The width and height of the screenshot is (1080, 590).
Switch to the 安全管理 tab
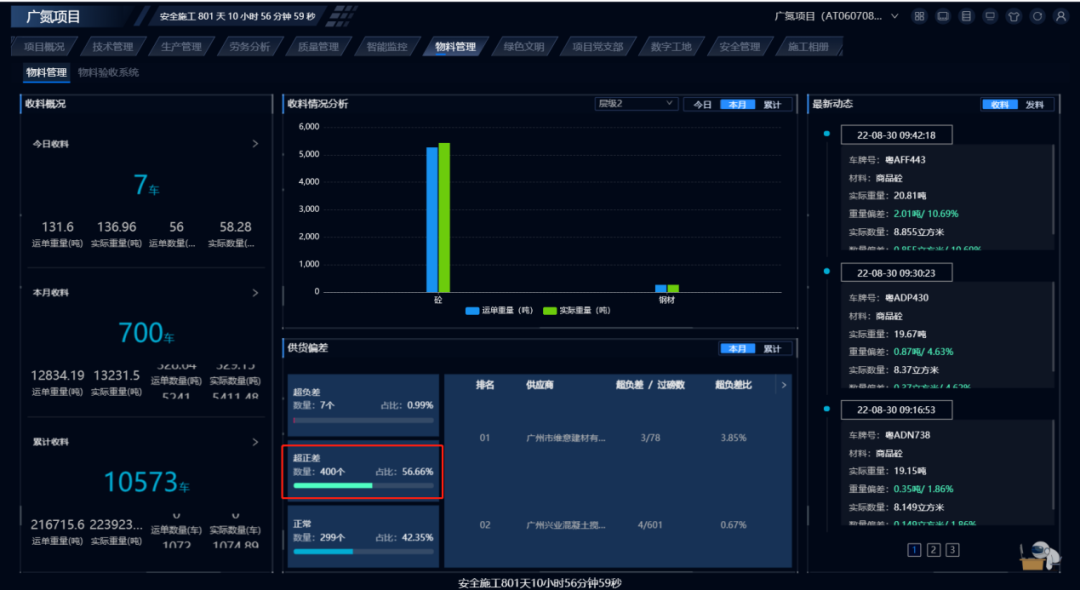tap(739, 47)
